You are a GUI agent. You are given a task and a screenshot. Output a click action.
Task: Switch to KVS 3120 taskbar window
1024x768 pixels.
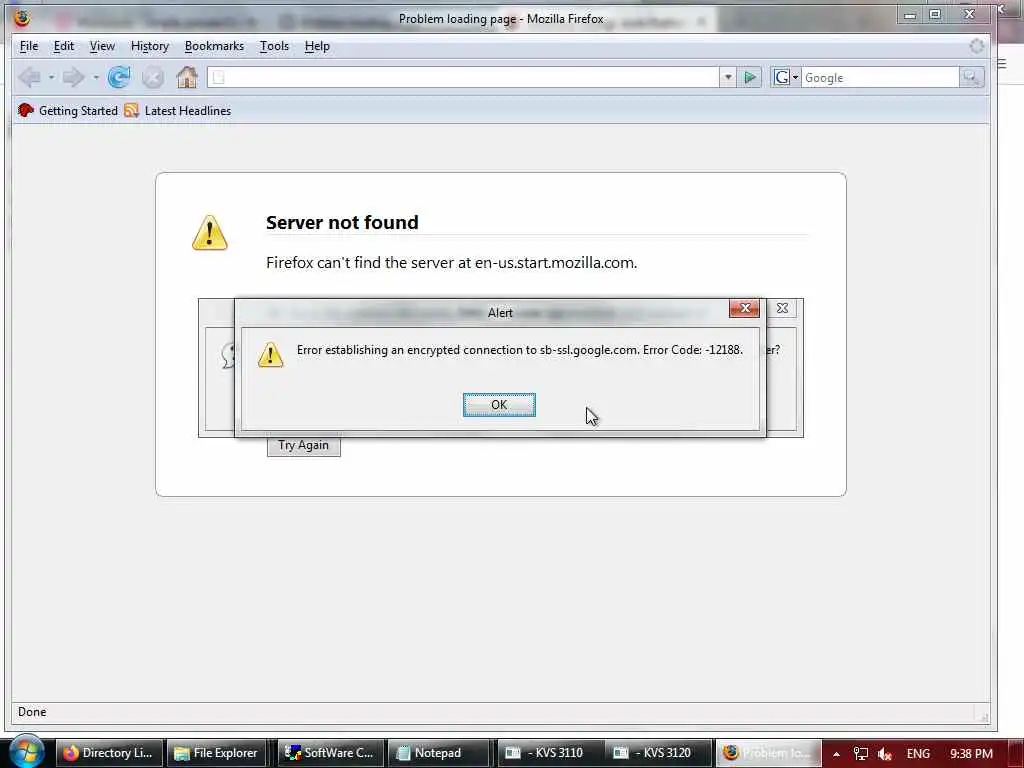656,753
